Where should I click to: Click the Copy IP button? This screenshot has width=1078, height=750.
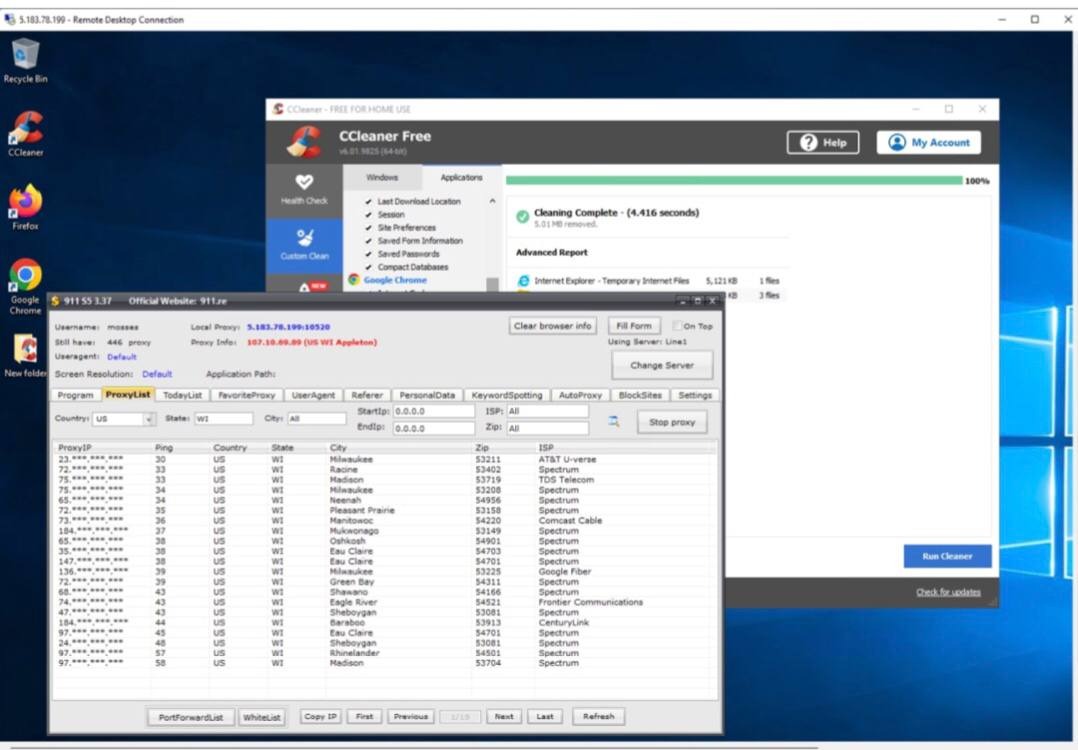pos(320,716)
